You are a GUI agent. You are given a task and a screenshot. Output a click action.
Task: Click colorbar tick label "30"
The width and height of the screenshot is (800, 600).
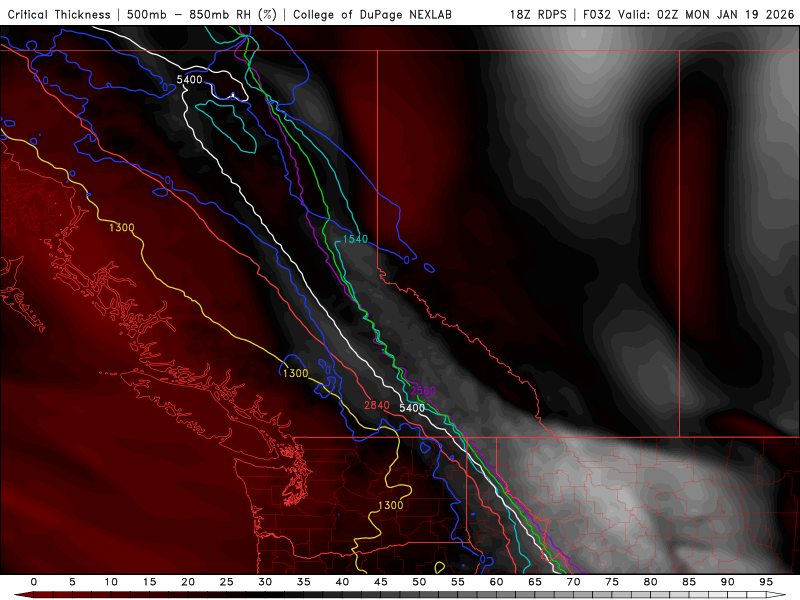coord(265,582)
